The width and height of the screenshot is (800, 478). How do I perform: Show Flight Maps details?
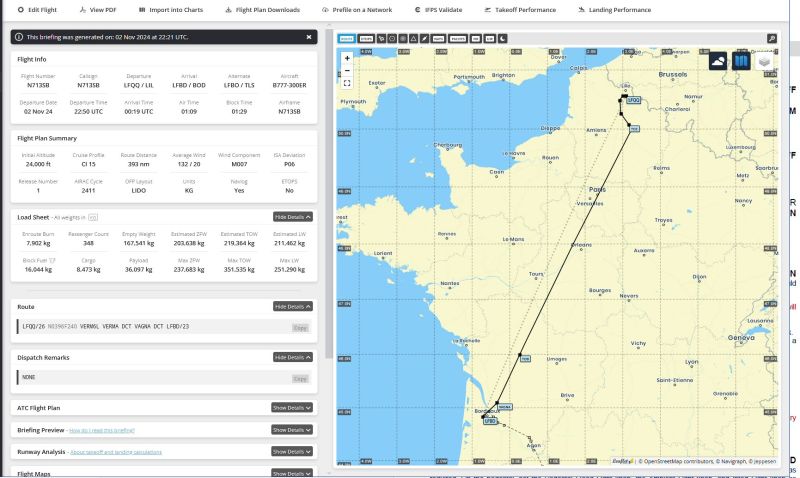pos(291,473)
